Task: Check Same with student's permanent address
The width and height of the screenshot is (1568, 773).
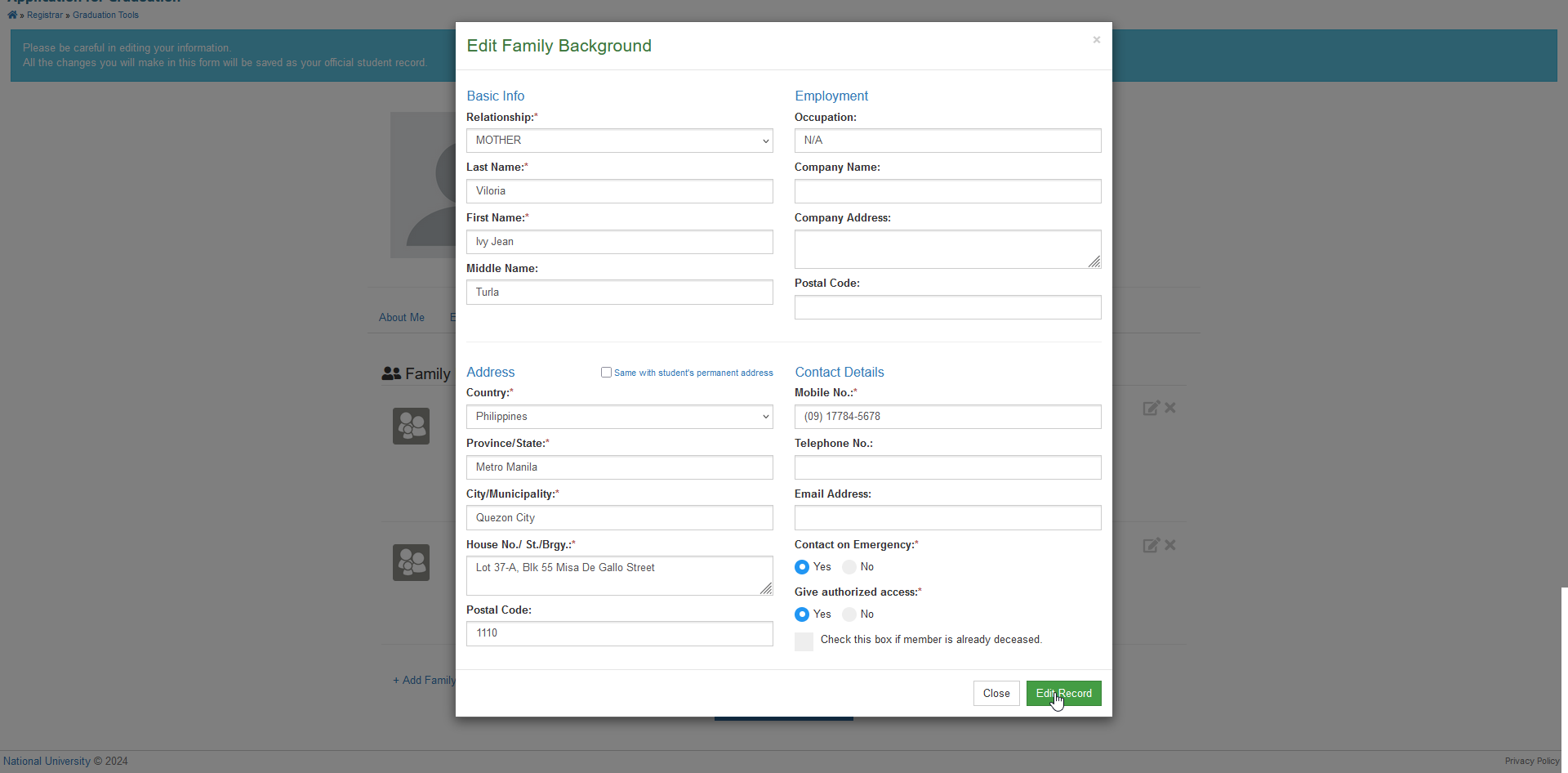Action: [x=606, y=373]
